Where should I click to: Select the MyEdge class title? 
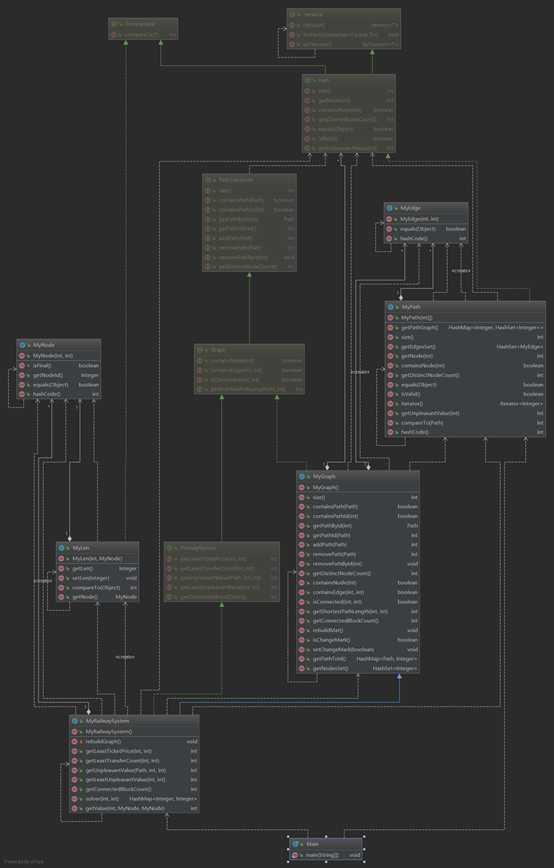tap(411, 208)
